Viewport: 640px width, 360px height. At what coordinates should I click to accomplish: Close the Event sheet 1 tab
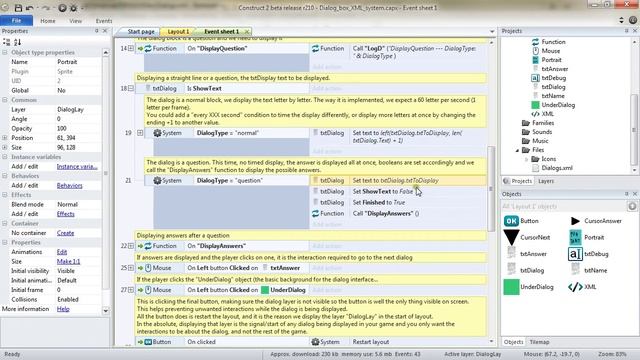pos(247,31)
